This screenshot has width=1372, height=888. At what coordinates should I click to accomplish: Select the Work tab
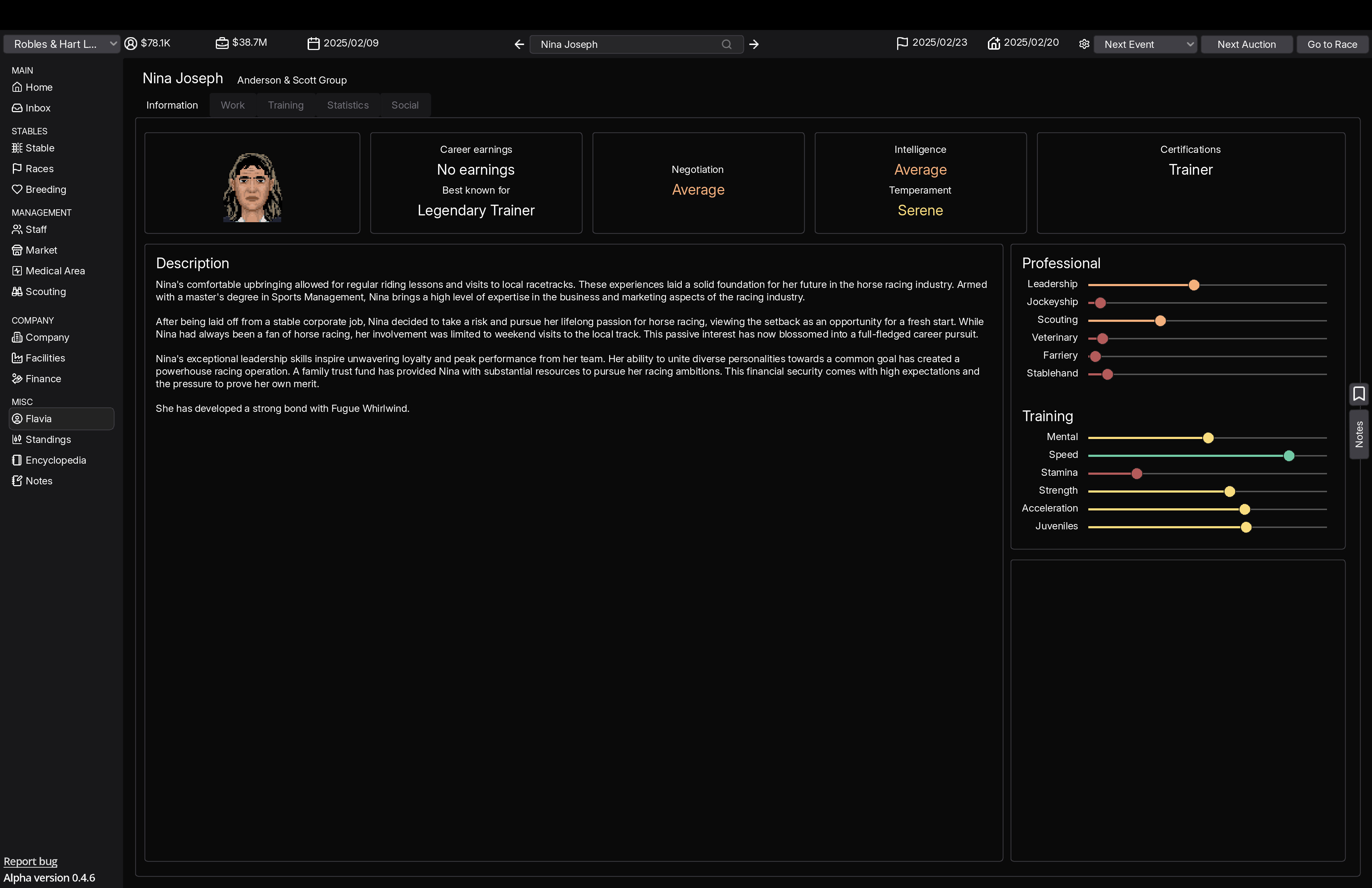[232, 105]
